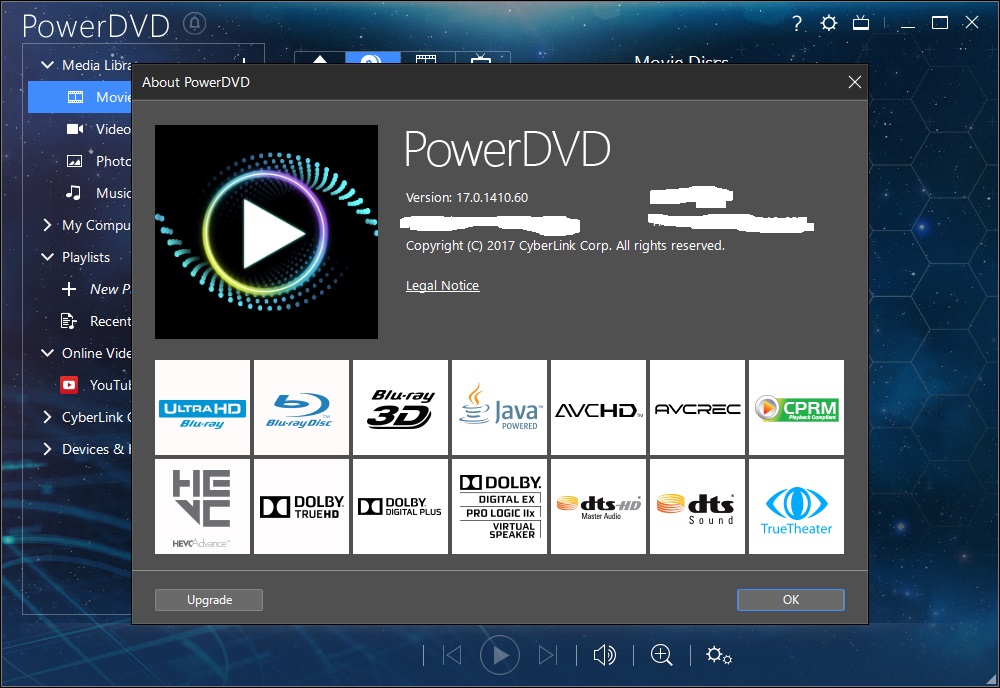Close the About PowerDVD dialog
This screenshot has height=688, width=1000.
click(855, 82)
